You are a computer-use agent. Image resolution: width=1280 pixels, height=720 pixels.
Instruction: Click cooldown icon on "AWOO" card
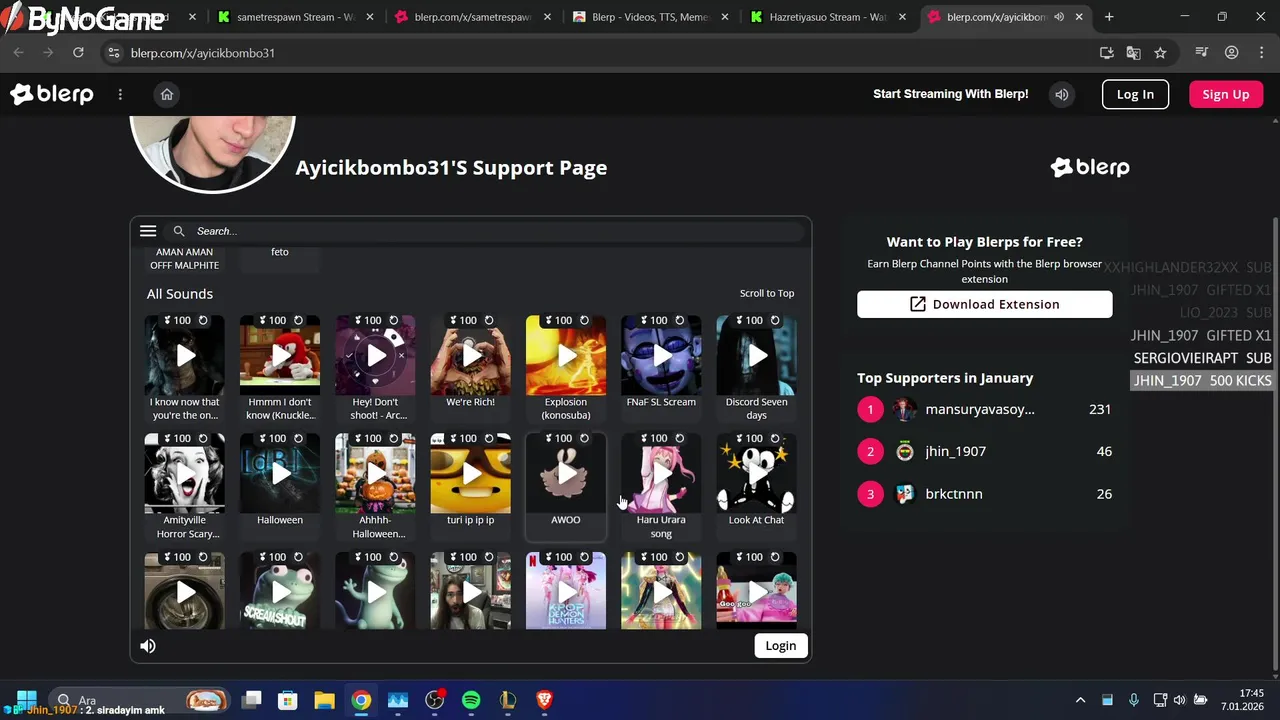pyautogui.click(x=584, y=439)
